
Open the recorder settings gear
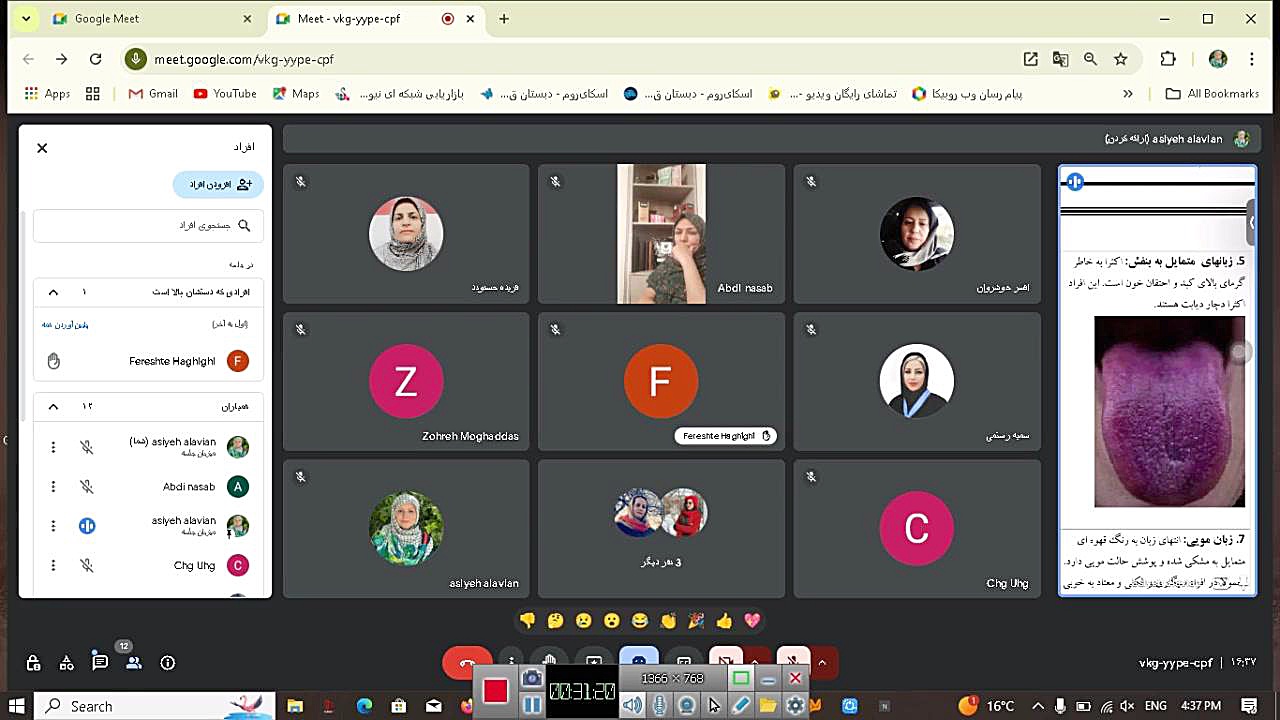[795, 705]
